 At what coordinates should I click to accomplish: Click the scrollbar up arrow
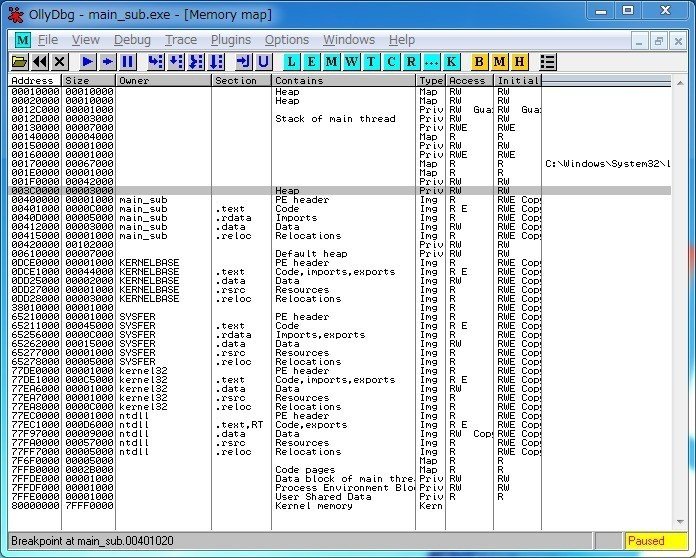680,83
